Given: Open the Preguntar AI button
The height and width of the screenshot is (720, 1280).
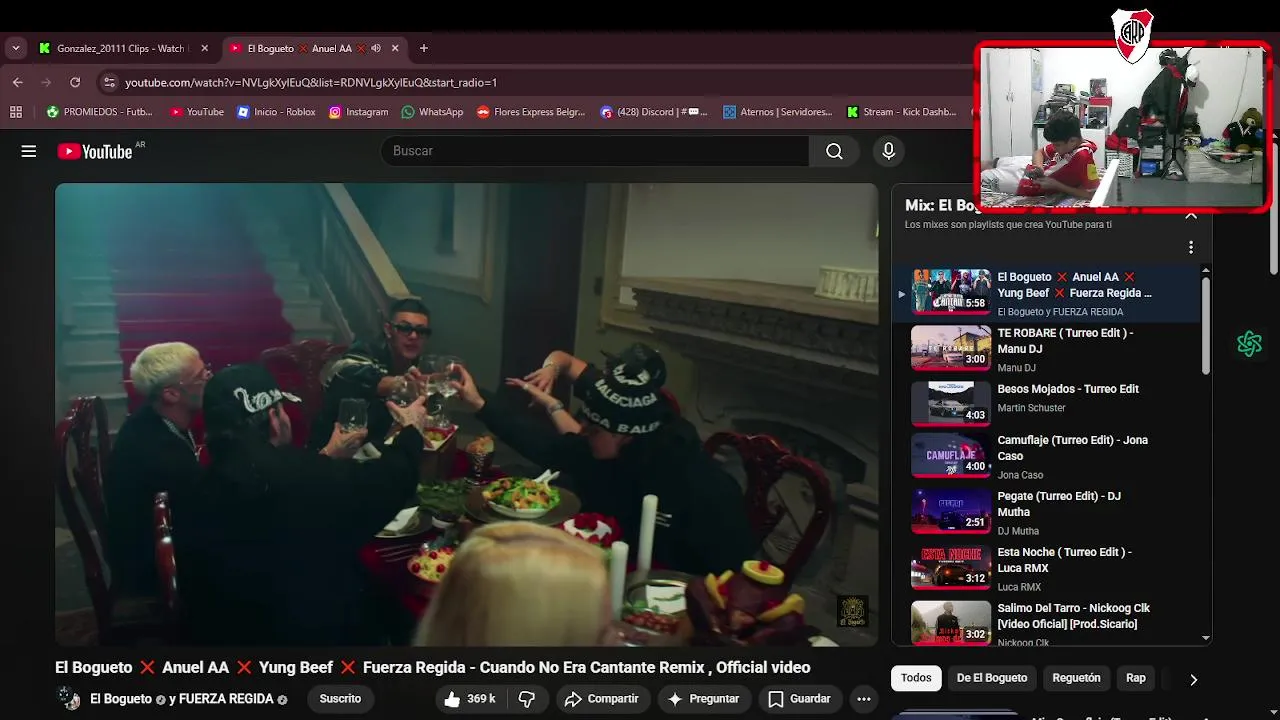Looking at the screenshot, I should pyautogui.click(x=703, y=699).
